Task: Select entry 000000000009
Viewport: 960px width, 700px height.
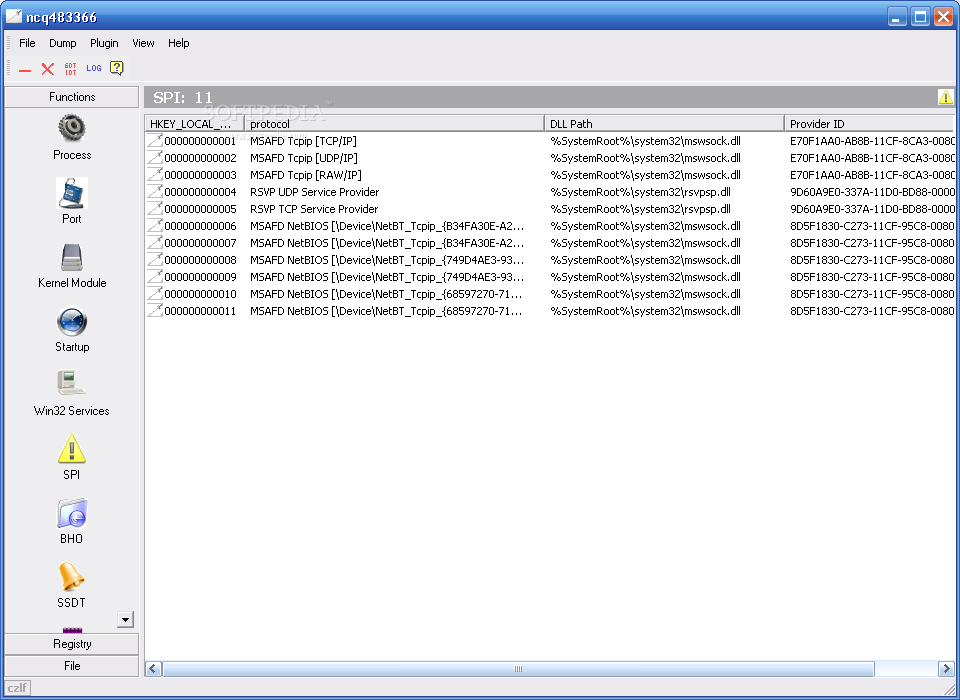Action: coord(550,277)
